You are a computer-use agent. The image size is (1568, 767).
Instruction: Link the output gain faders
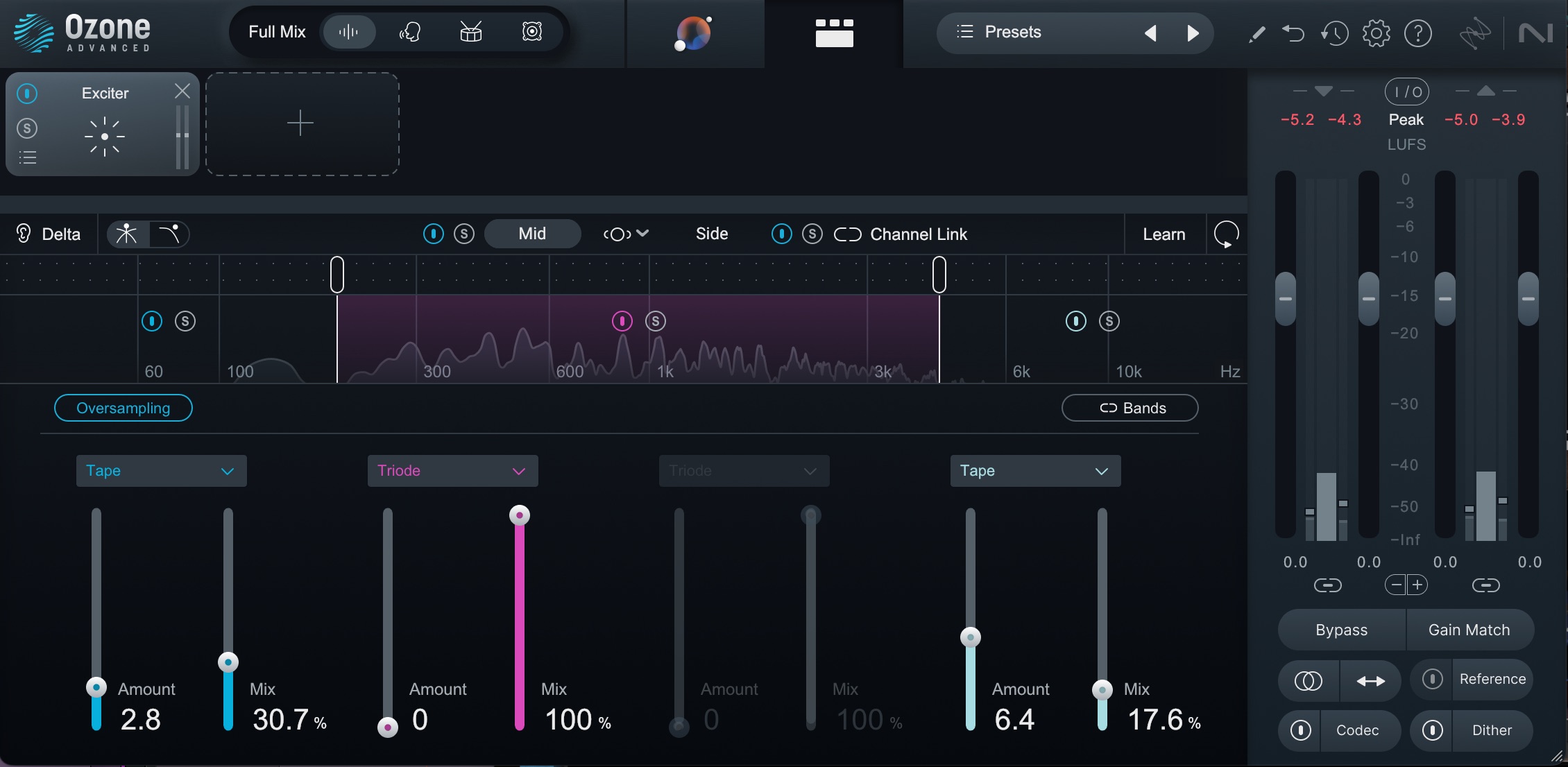pos(1485,585)
